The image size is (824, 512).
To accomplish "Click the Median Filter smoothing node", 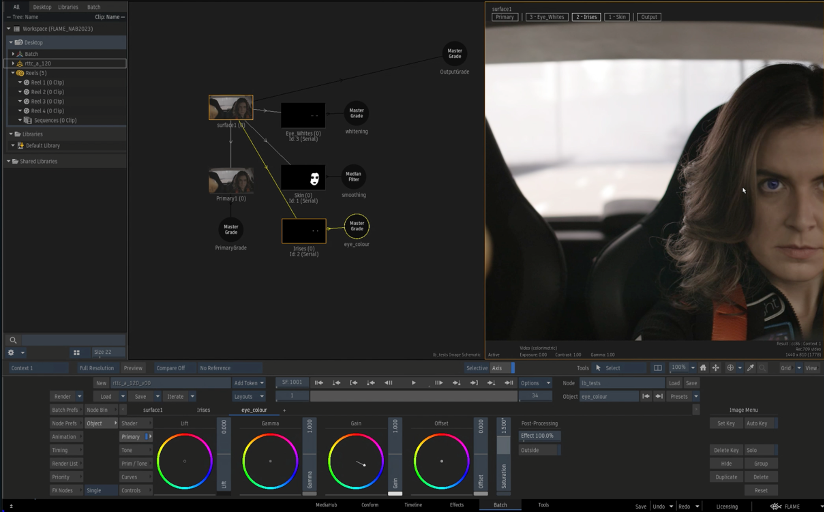I will [354, 177].
